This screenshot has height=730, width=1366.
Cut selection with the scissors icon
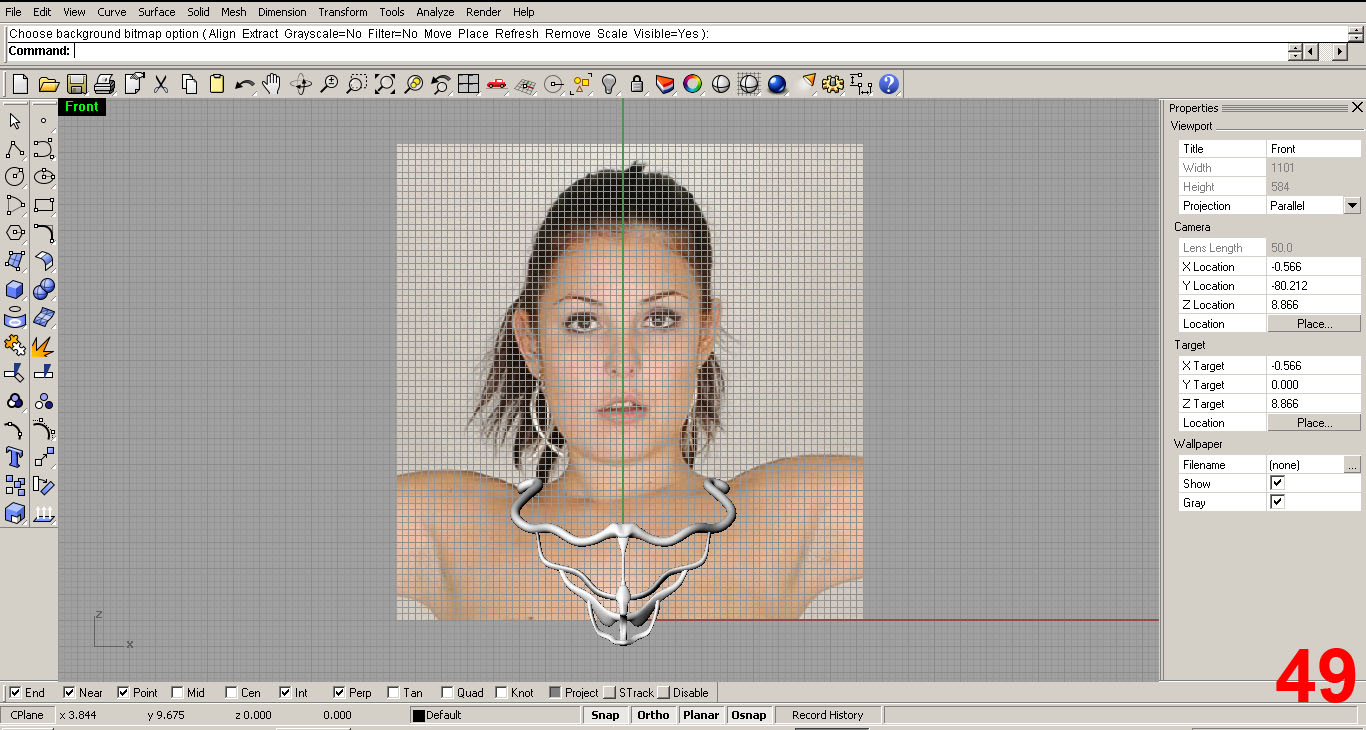(x=160, y=84)
